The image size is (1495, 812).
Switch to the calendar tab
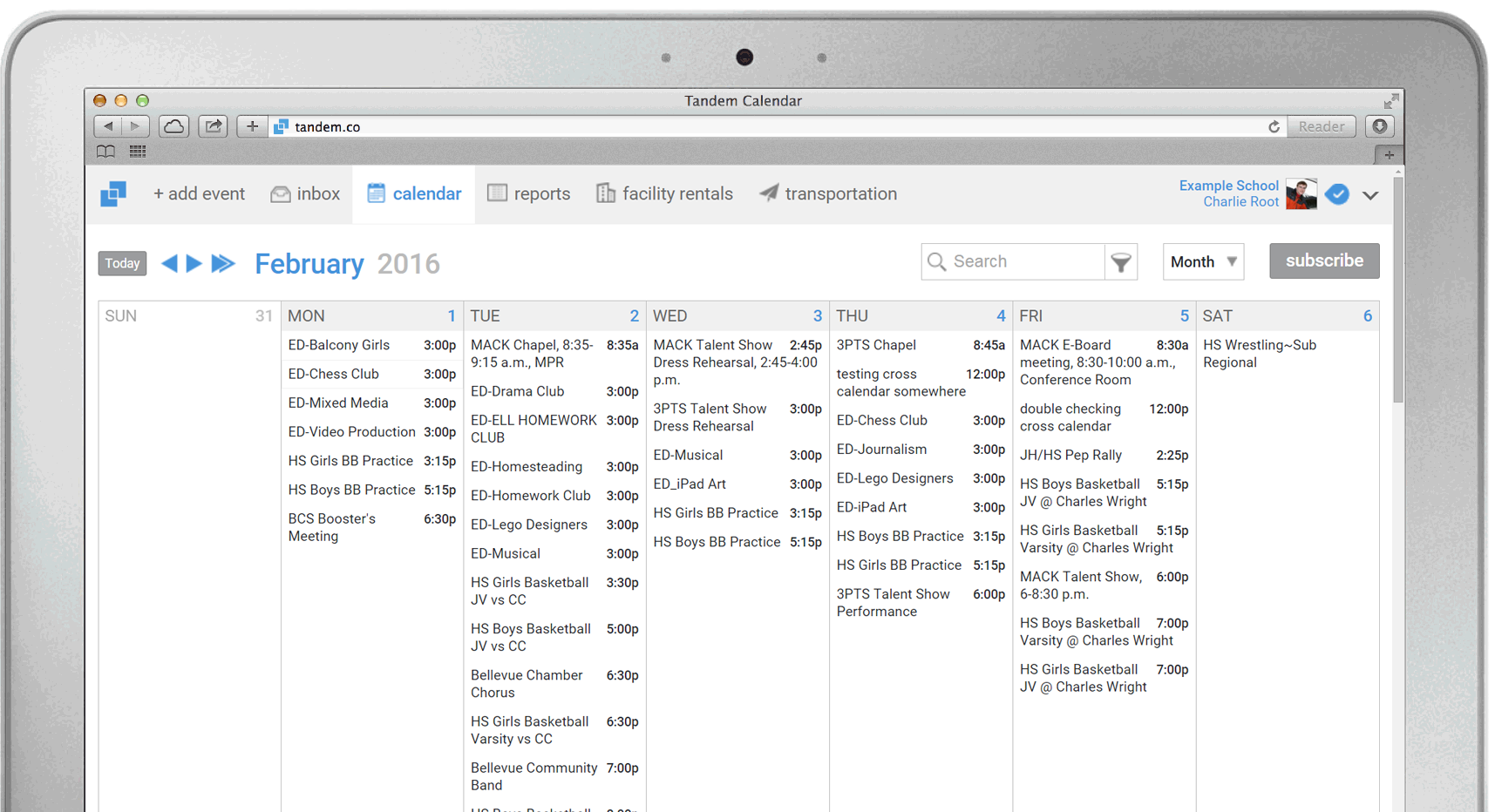[x=413, y=193]
